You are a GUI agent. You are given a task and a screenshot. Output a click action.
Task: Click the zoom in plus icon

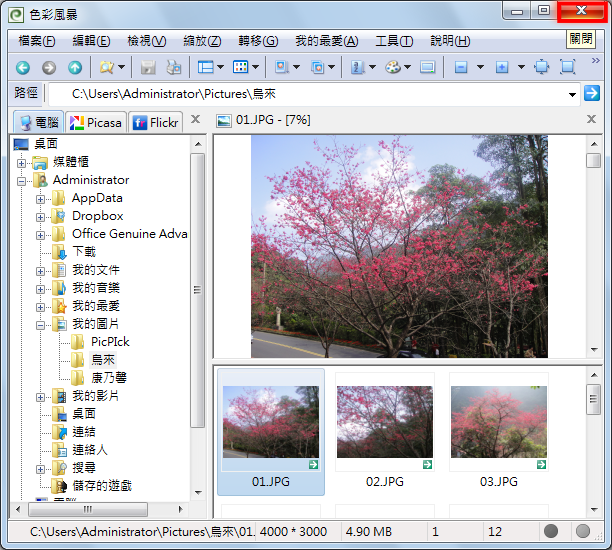point(502,68)
